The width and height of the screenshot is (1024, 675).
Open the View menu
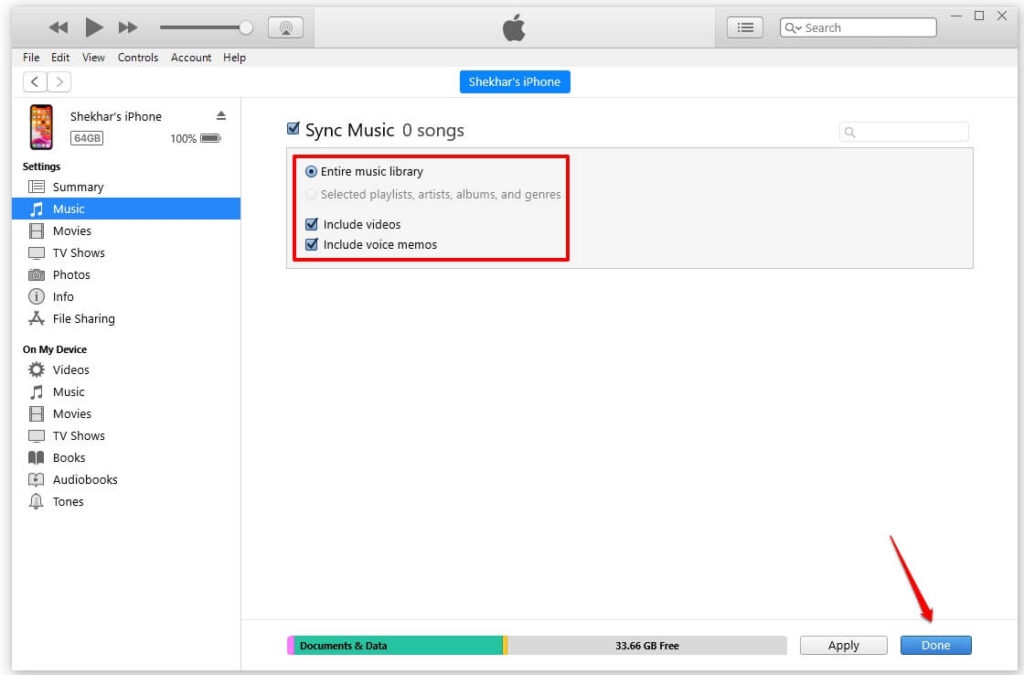pos(93,57)
